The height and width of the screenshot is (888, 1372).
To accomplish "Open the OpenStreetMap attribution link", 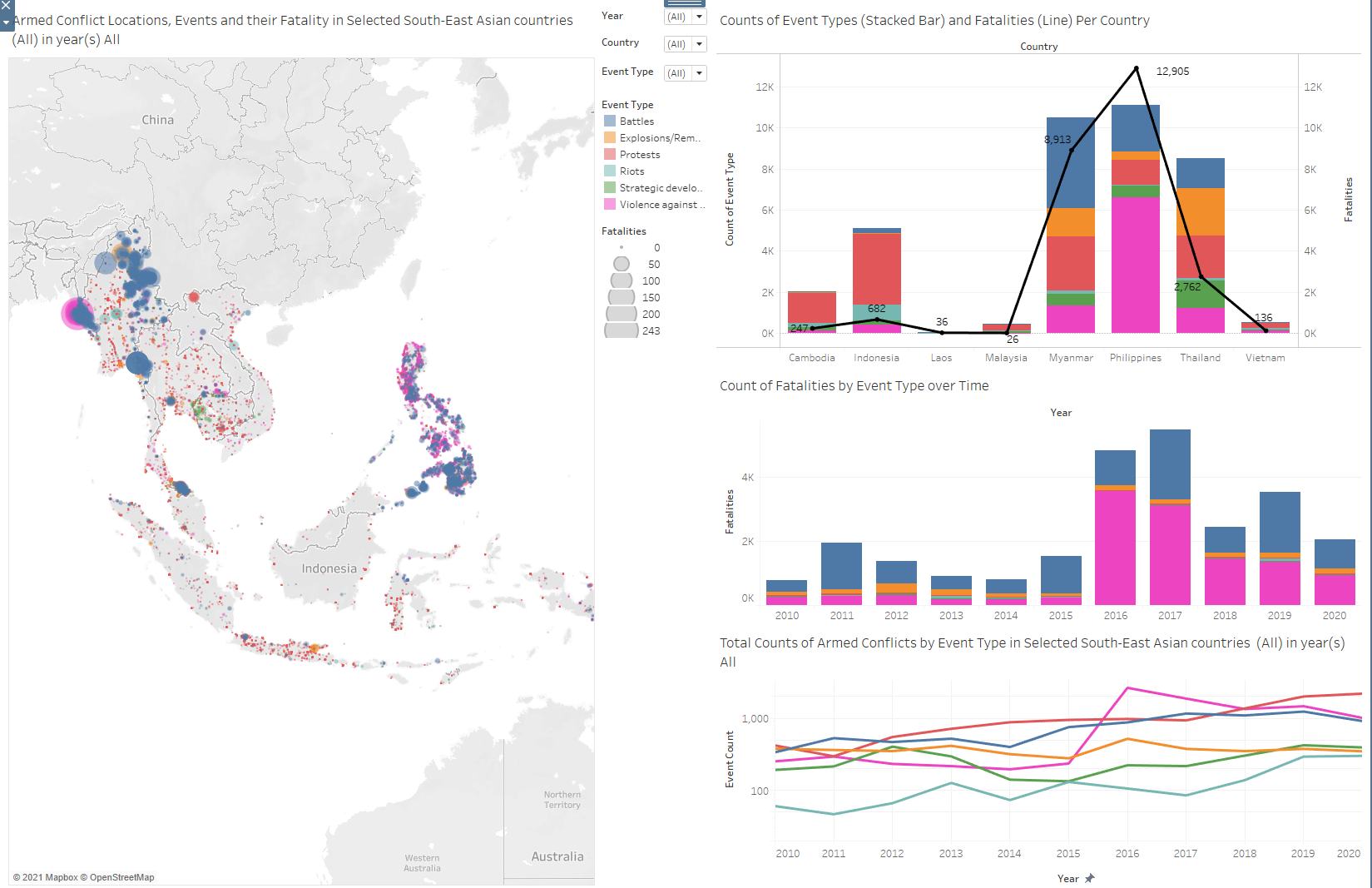I will (121, 877).
